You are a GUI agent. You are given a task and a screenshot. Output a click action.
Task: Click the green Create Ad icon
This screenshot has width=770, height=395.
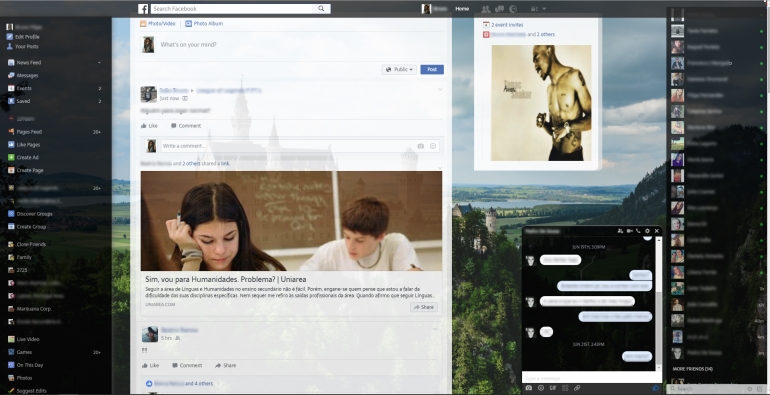[x=11, y=158]
